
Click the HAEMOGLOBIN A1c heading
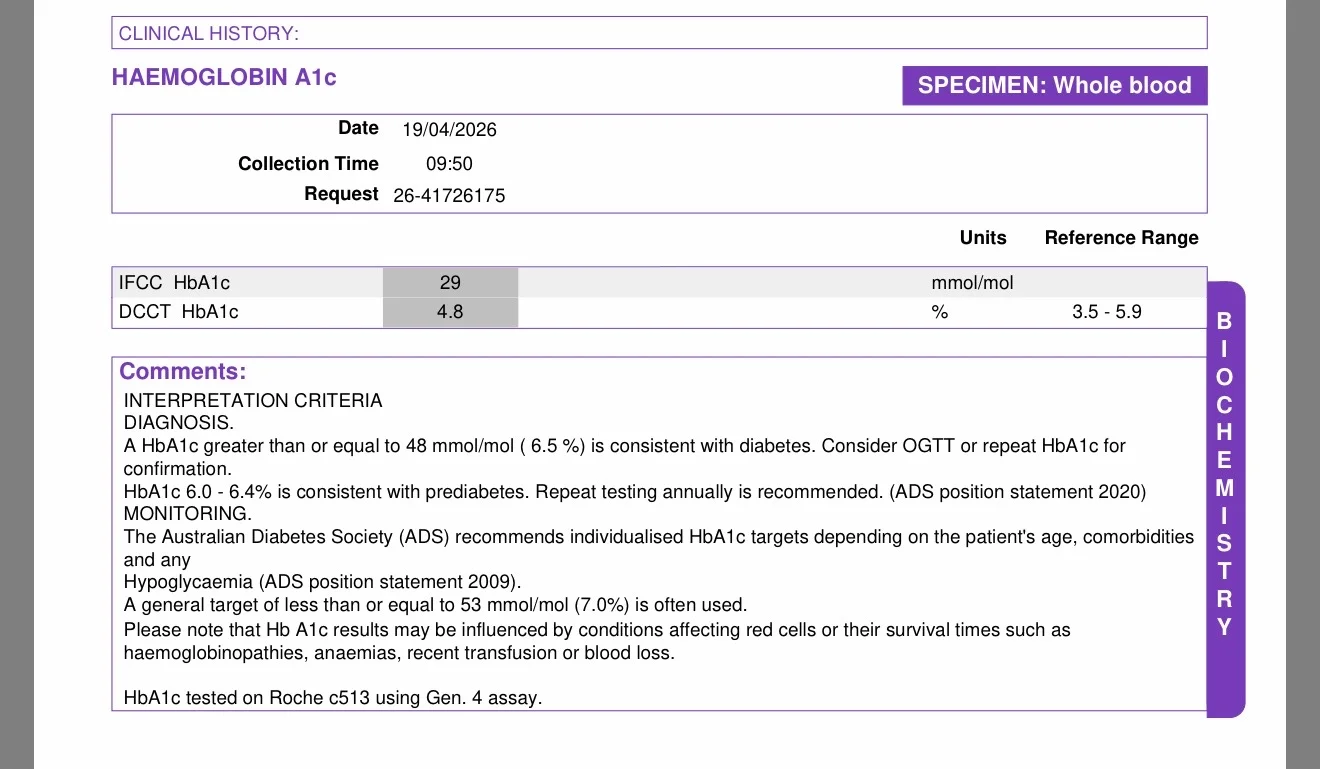224,77
